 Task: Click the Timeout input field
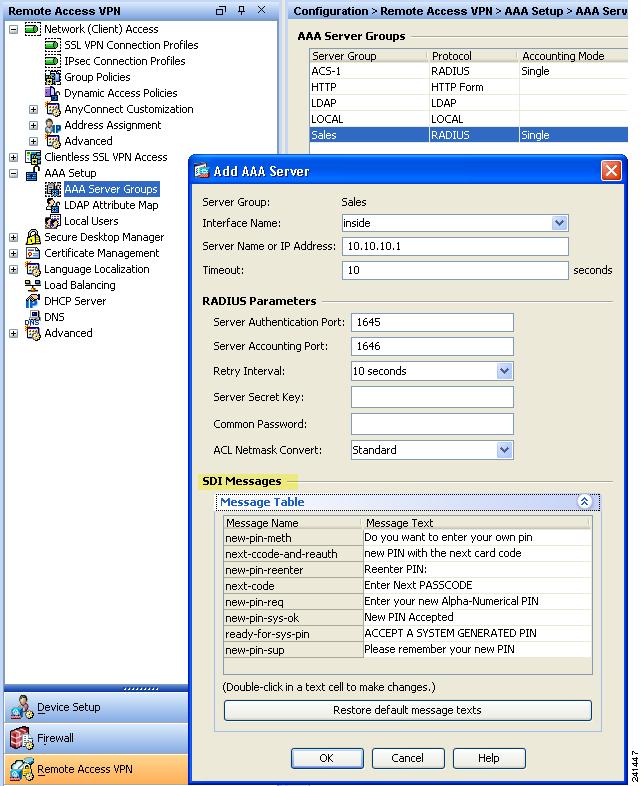coord(455,270)
